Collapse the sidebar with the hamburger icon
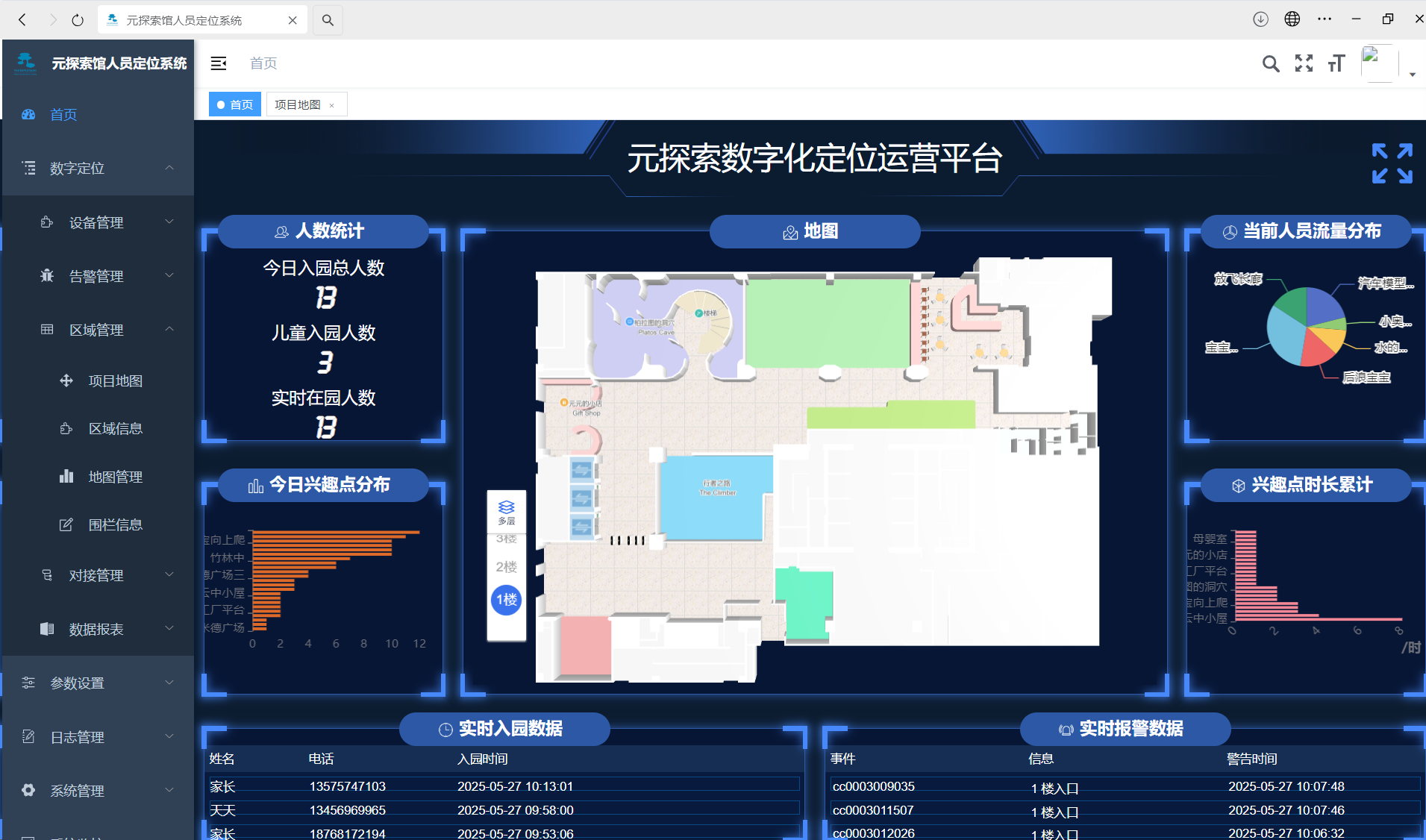 coord(219,63)
